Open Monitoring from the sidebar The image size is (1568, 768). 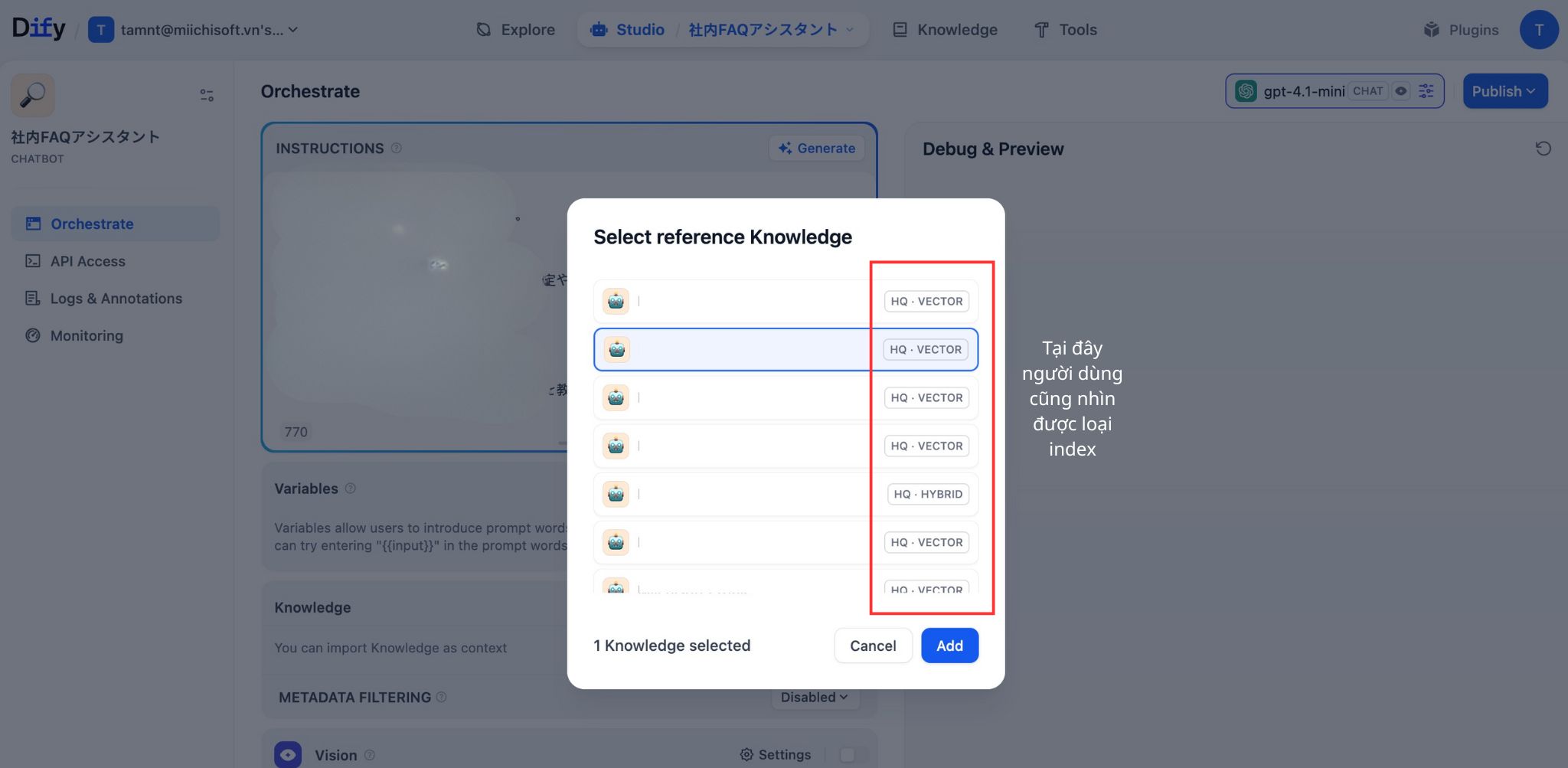point(86,335)
